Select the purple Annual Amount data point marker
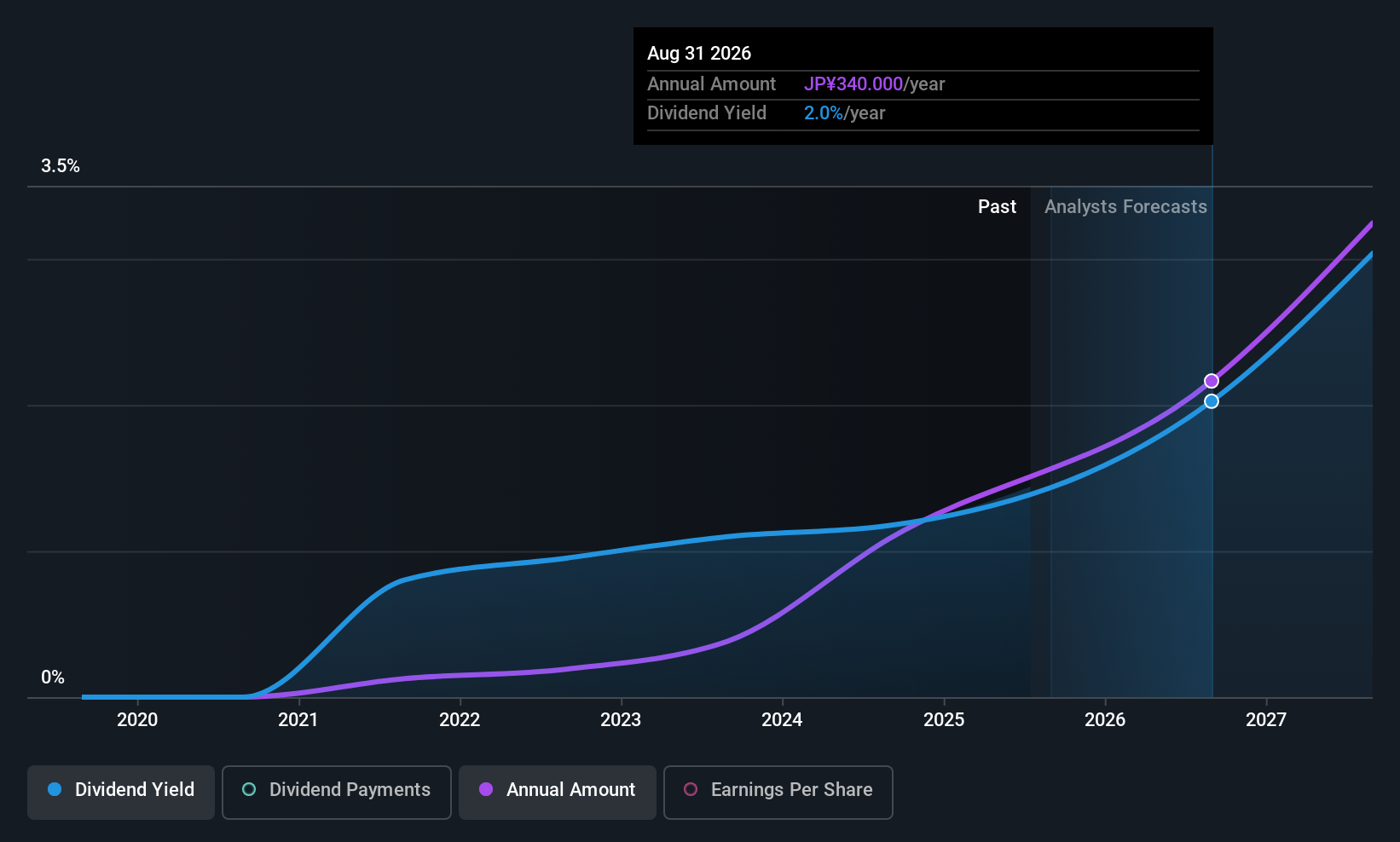 (1212, 381)
